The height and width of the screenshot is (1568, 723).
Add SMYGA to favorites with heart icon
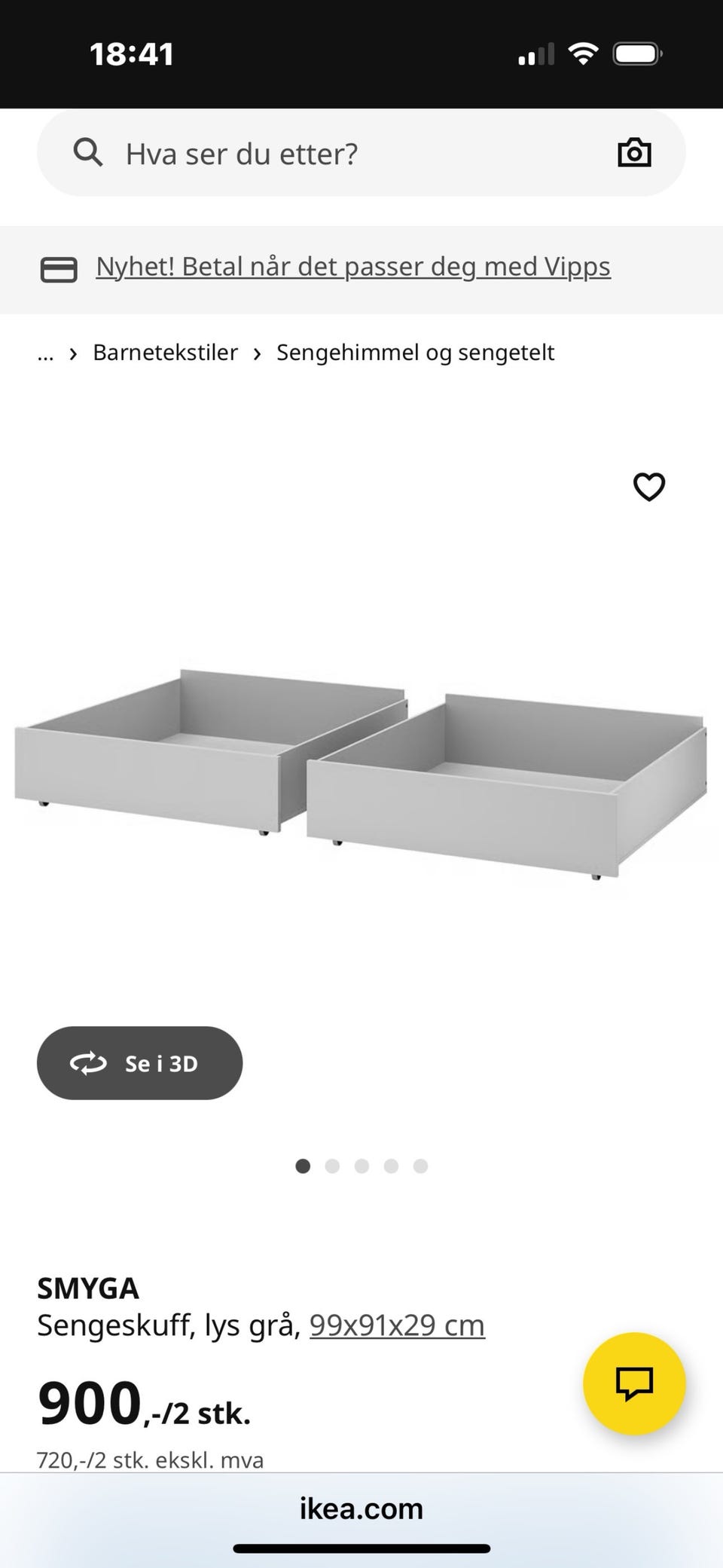click(x=649, y=487)
